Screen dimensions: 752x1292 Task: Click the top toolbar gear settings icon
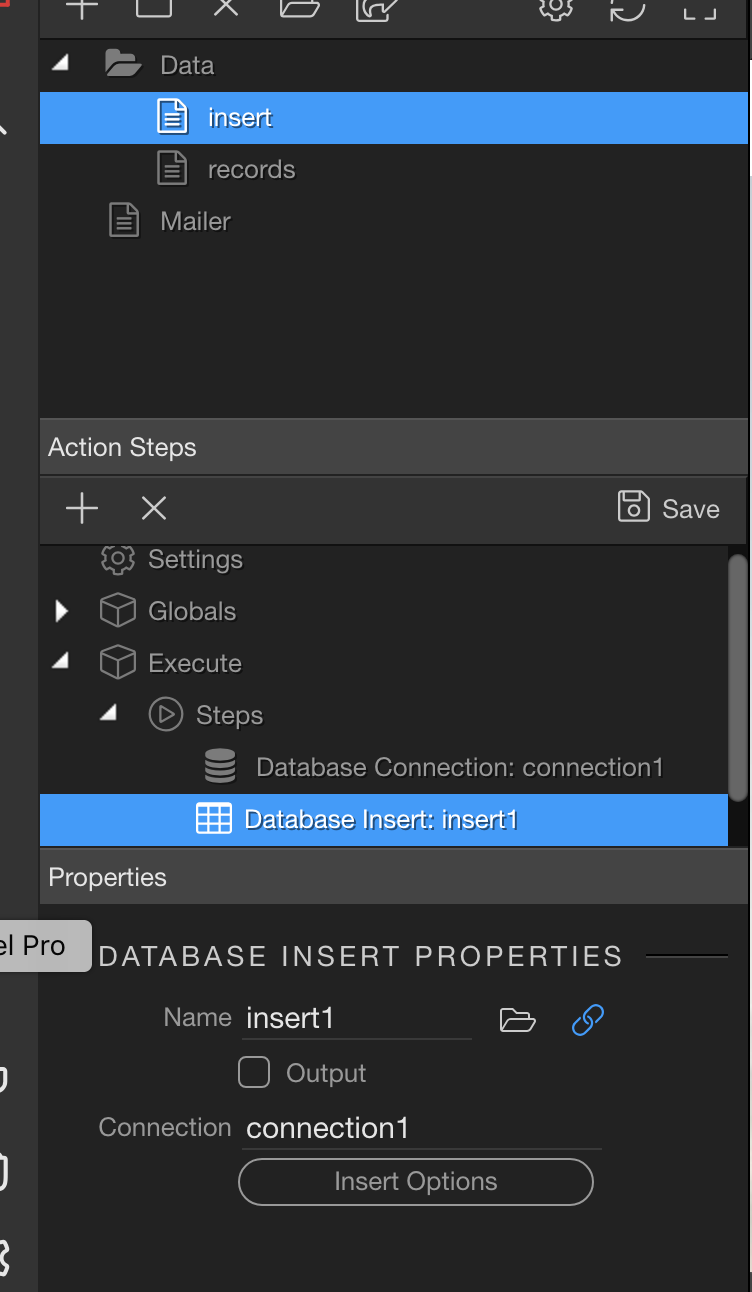pos(556,8)
